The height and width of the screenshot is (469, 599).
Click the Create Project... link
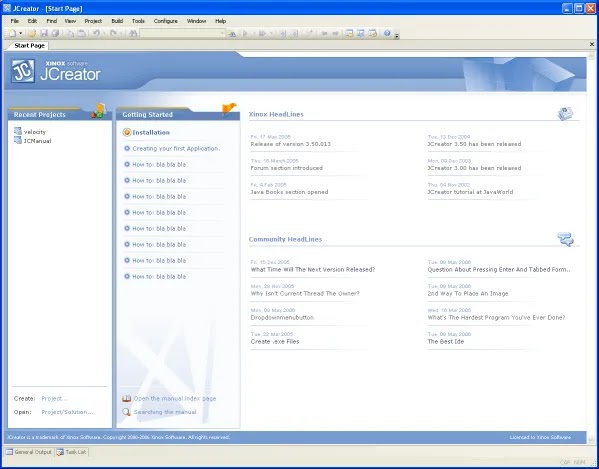pos(54,398)
